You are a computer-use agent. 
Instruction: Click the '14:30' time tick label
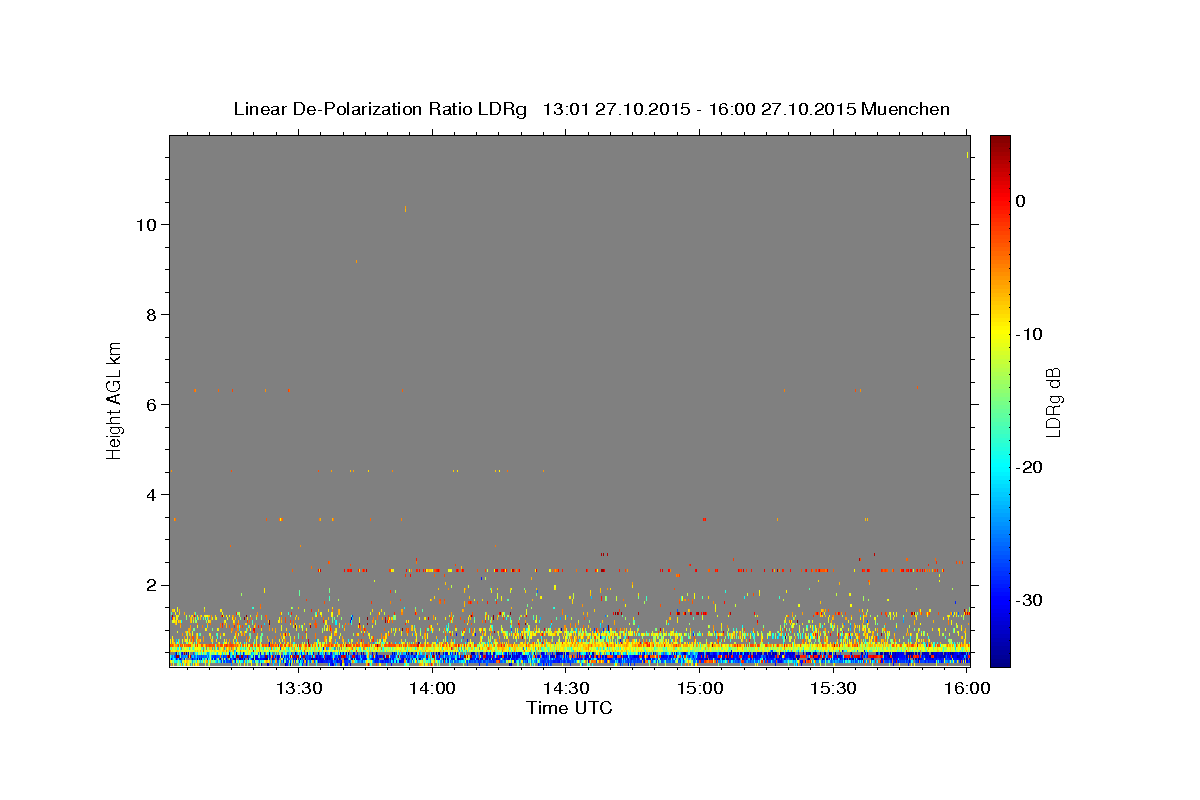click(566, 689)
